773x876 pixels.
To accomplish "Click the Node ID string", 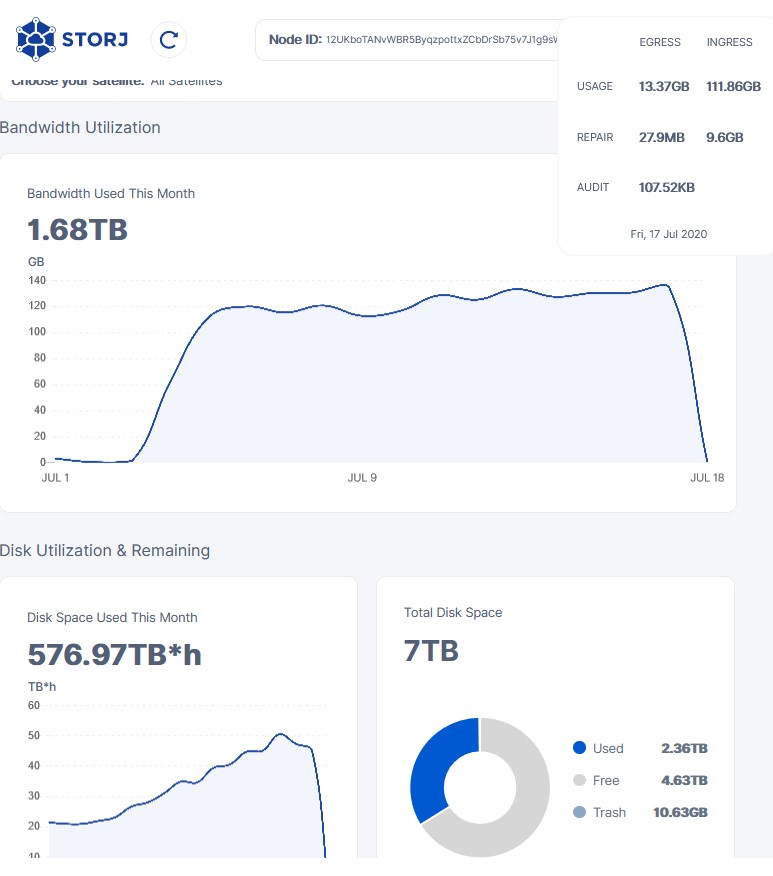I will click(x=440, y=40).
